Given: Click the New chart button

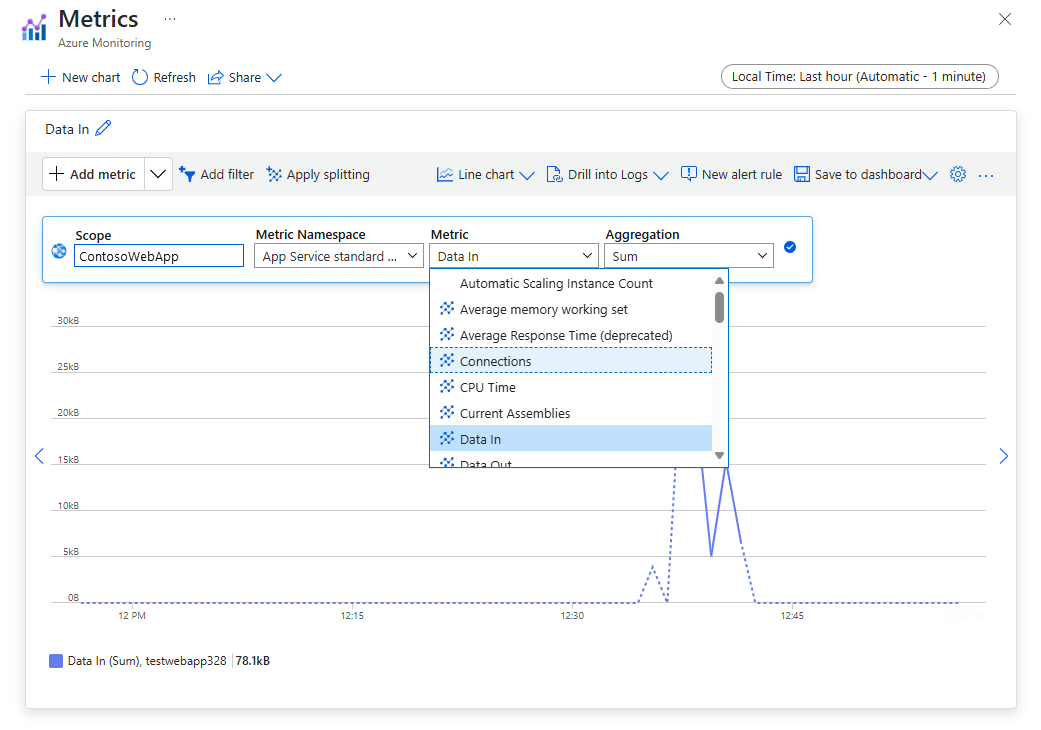Looking at the screenshot, I should [80, 77].
